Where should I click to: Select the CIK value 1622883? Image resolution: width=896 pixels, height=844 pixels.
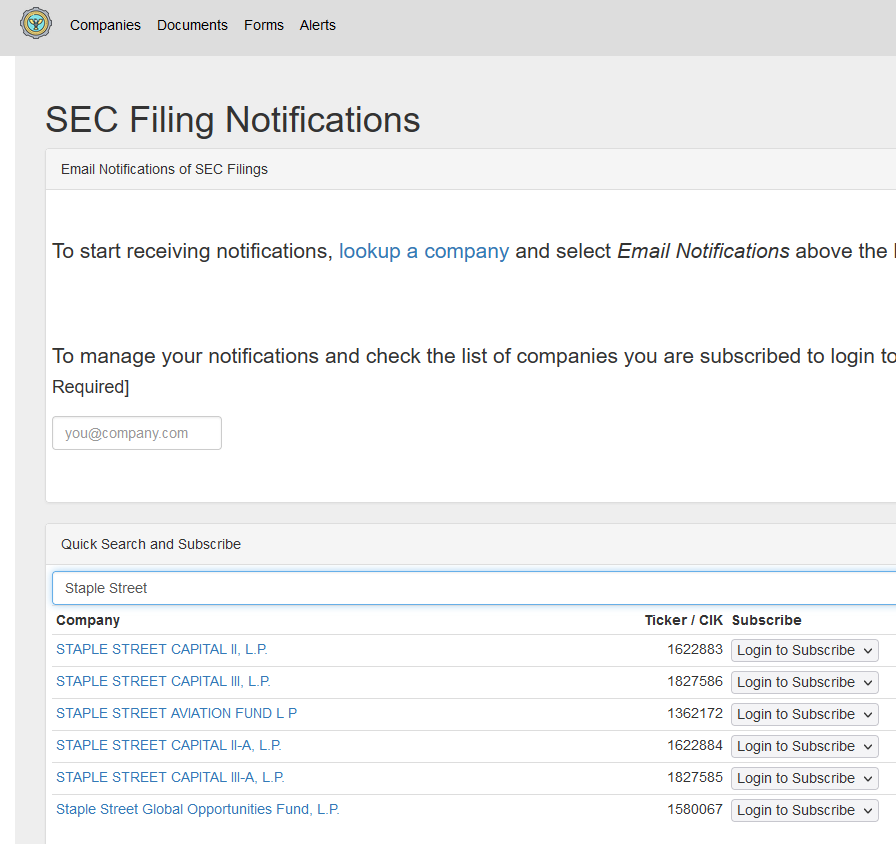(x=695, y=649)
